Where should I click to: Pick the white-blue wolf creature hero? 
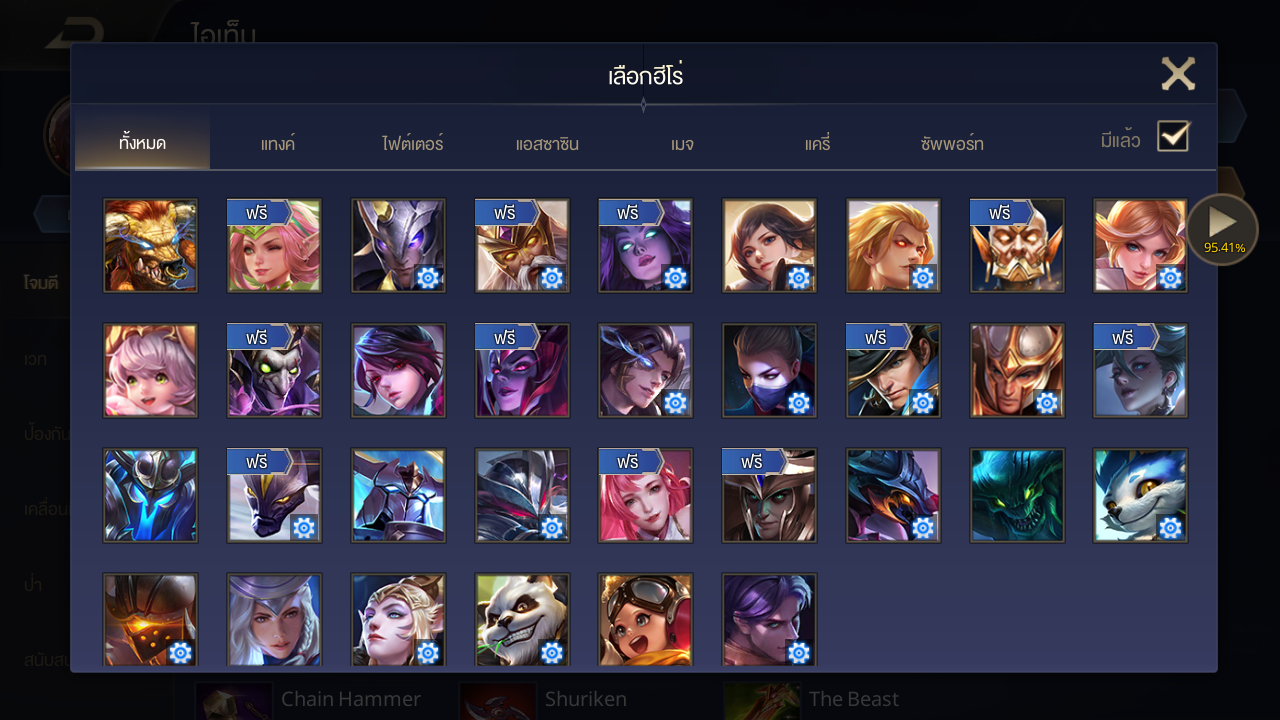point(1140,496)
